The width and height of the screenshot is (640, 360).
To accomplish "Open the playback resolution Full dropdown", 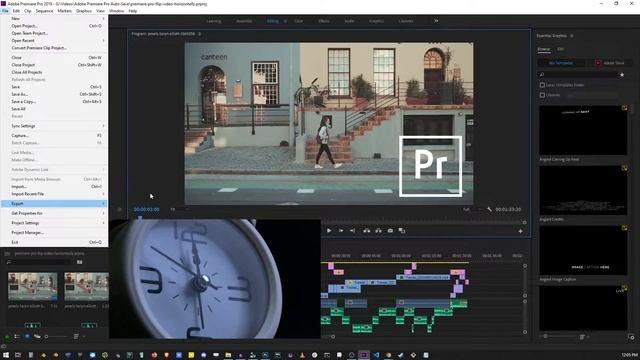I will click(x=471, y=209).
